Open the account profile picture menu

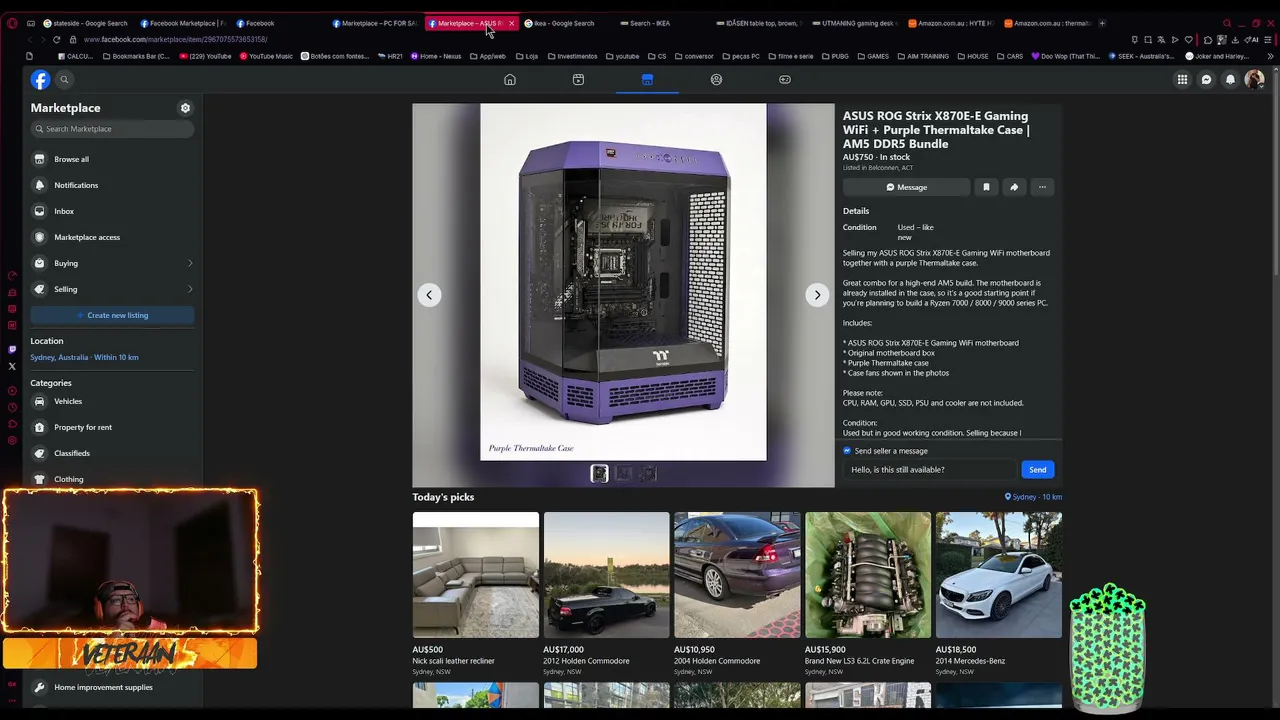point(1254,80)
